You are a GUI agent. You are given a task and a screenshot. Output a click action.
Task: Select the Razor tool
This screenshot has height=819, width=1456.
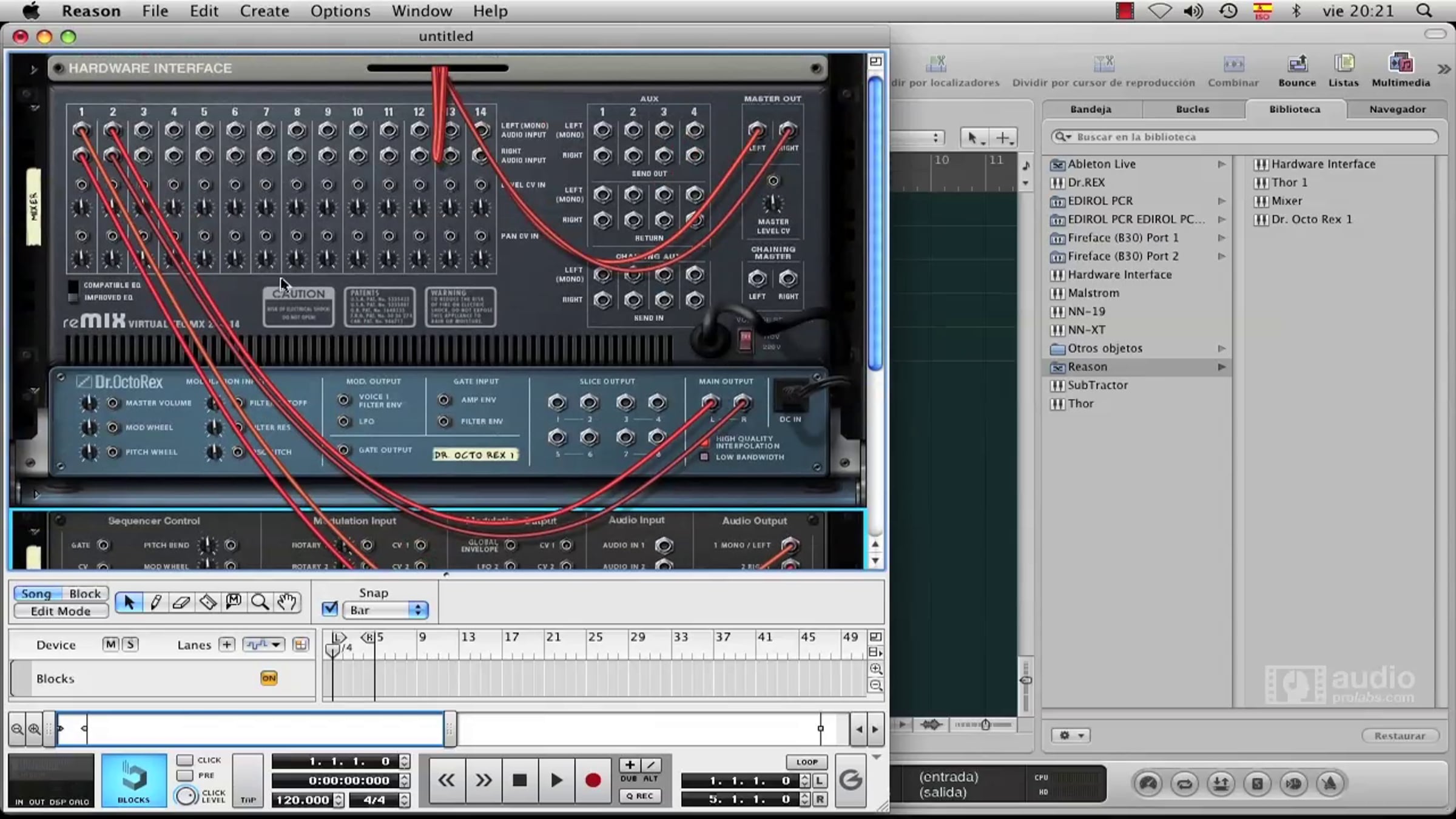pos(207,602)
